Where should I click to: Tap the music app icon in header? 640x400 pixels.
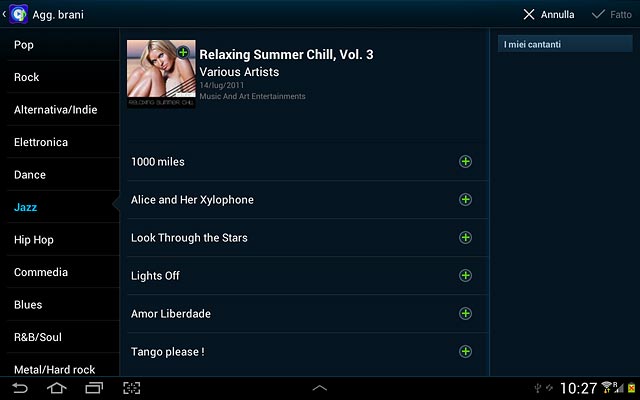18,14
